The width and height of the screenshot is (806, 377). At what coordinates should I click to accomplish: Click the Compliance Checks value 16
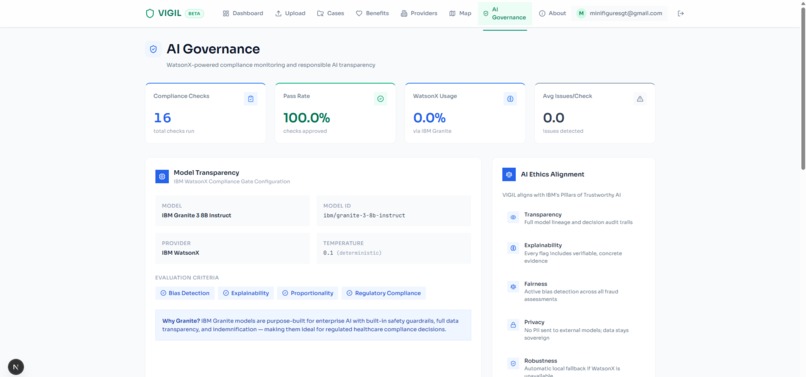pos(162,118)
